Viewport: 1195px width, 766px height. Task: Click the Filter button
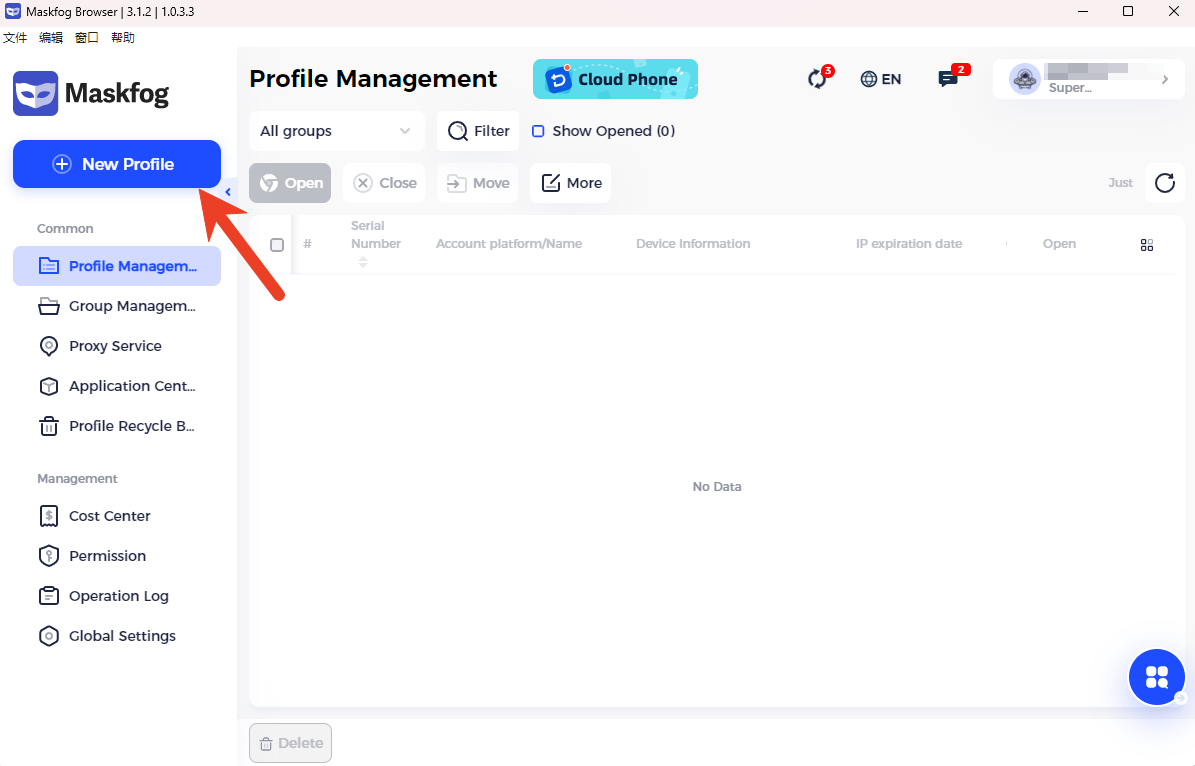tap(478, 131)
